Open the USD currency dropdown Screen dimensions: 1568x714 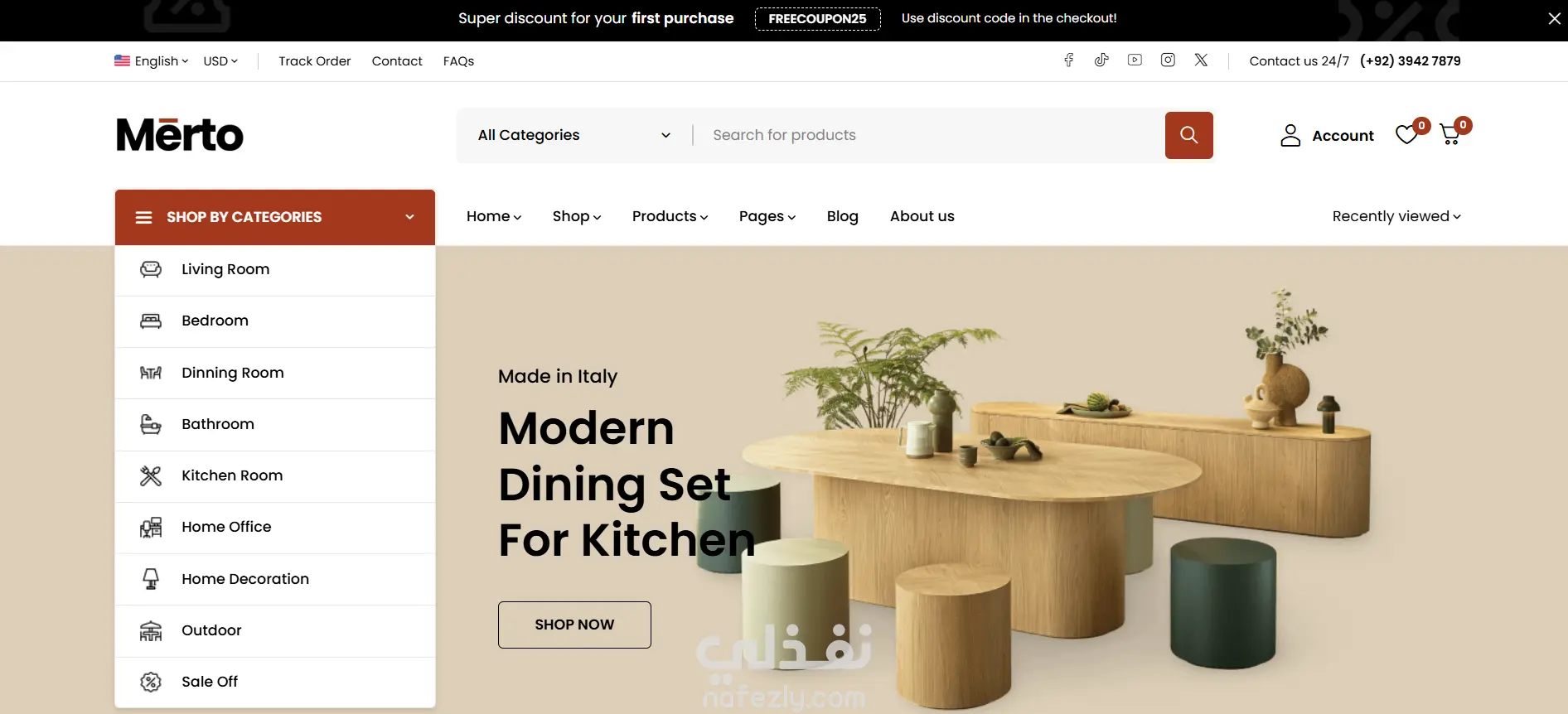[220, 60]
